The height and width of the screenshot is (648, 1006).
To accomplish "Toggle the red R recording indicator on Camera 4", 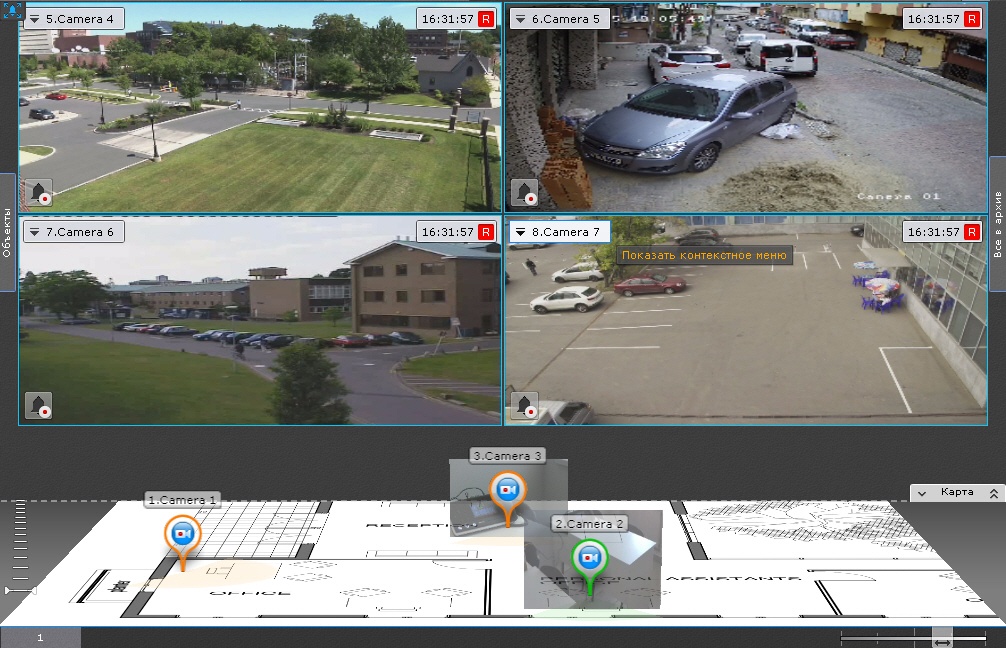I will point(486,19).
